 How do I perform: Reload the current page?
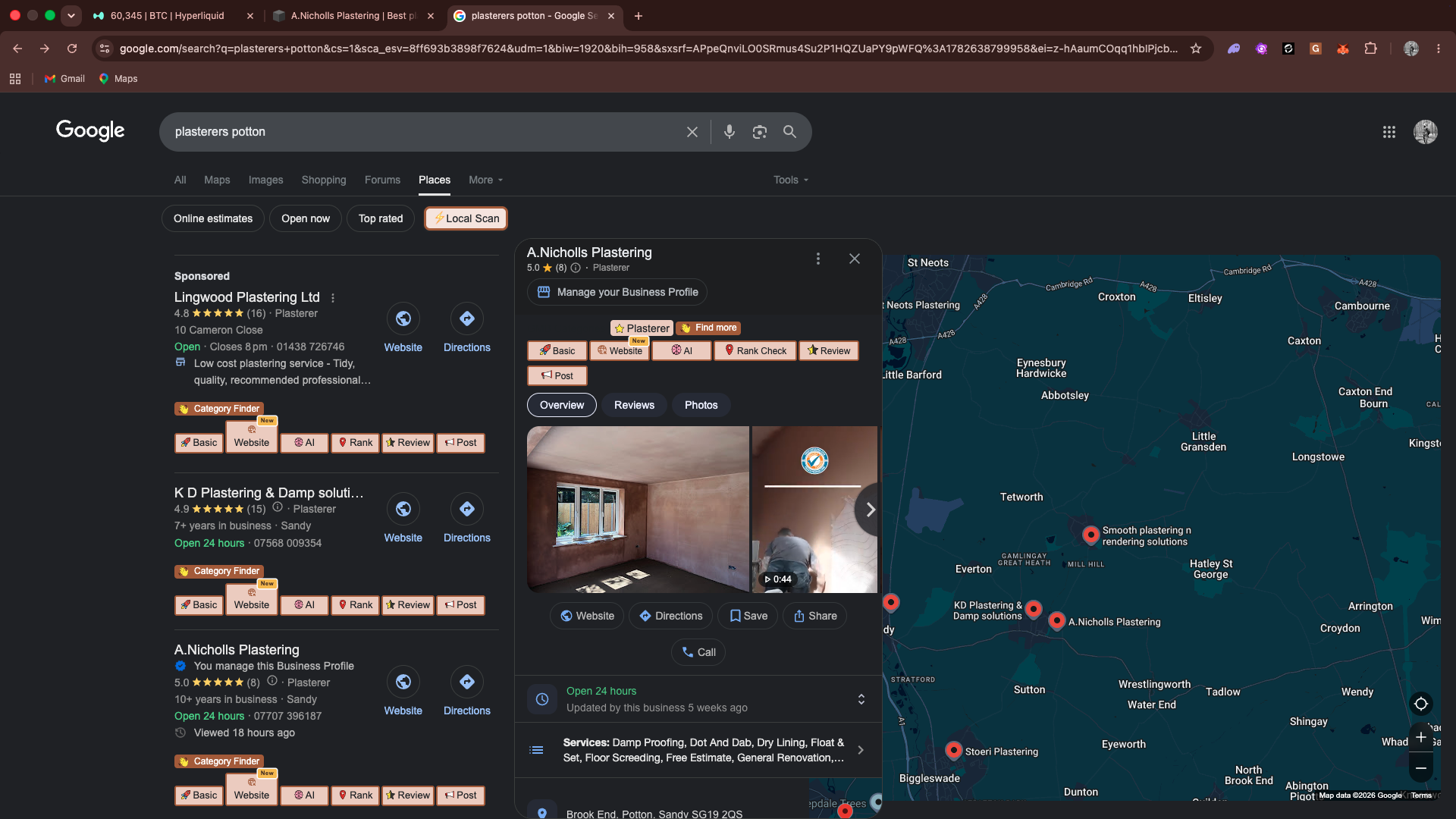click(x=72, y=49)
